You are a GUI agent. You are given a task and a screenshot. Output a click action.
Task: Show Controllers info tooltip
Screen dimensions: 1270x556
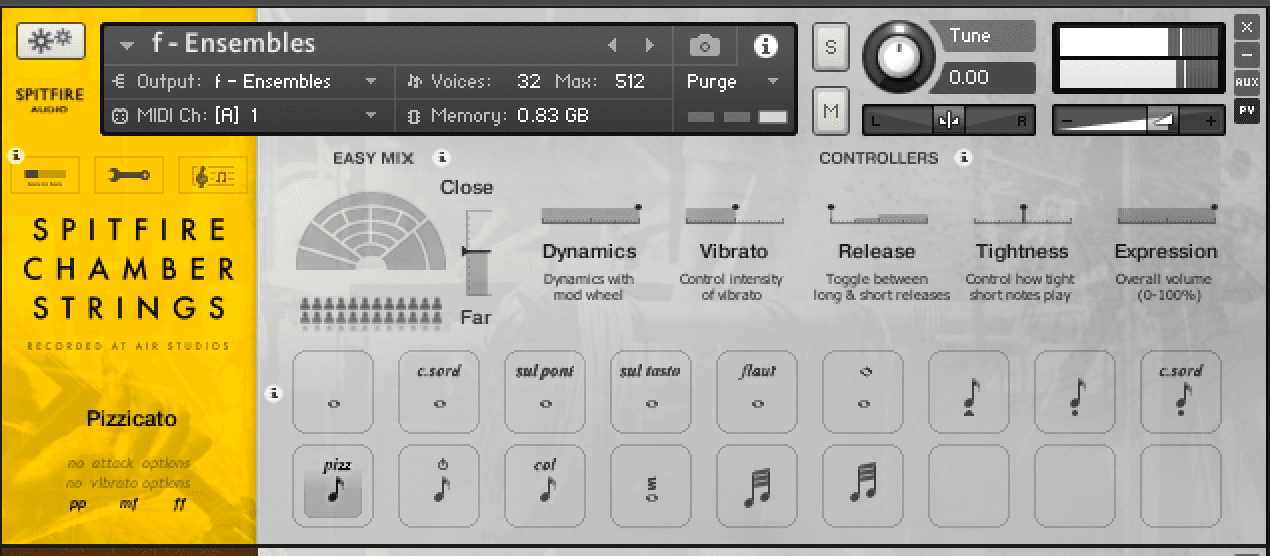coord(964,158)
